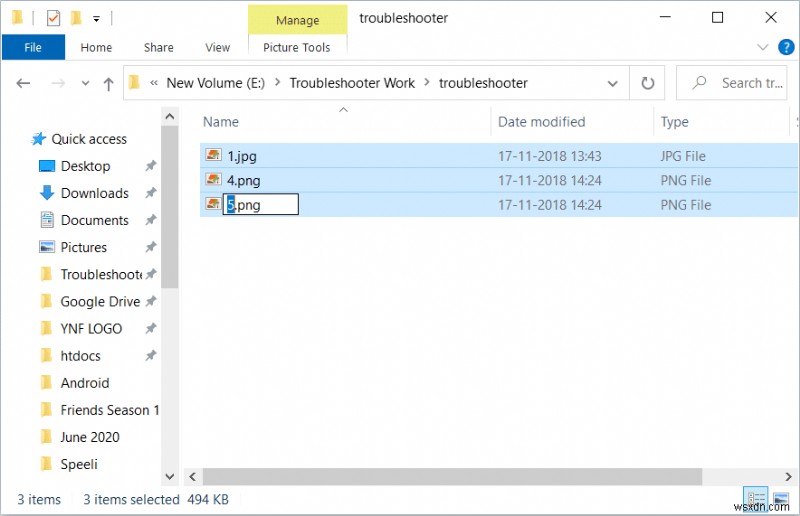Expand the ribbon using the chevron
Screen dimensions: 800x516
(762, 47)
